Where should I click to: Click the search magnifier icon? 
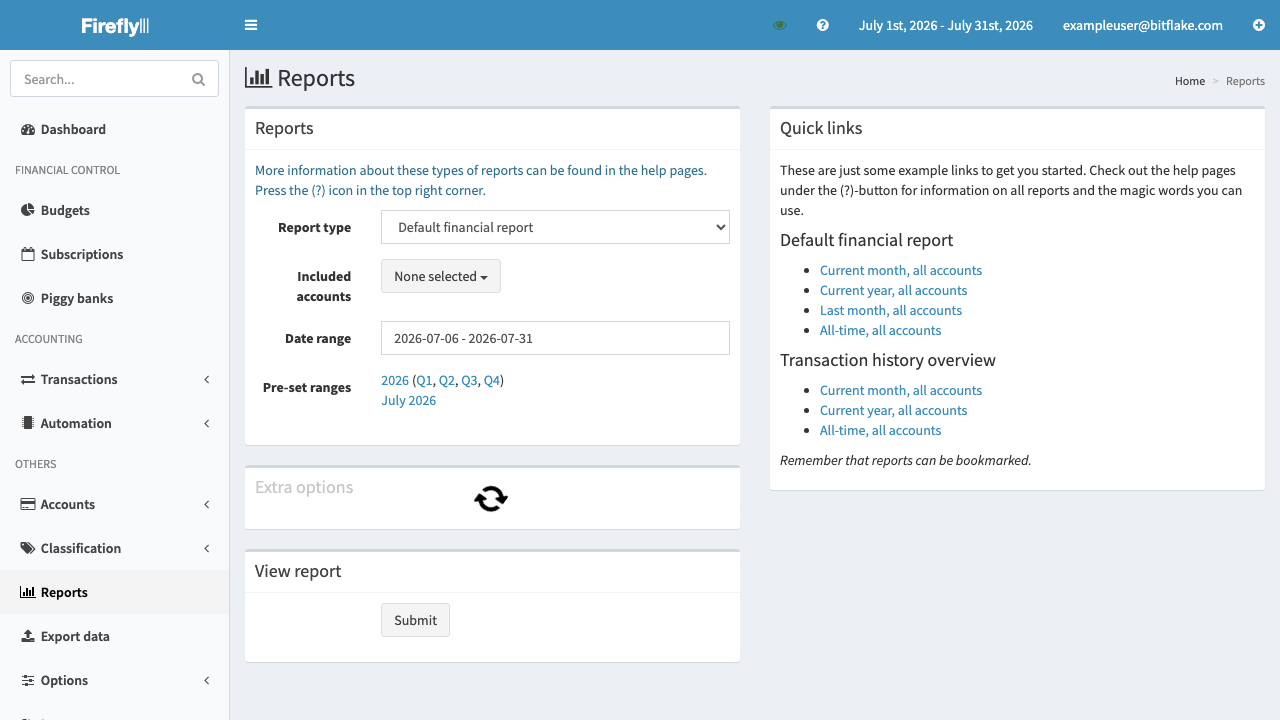(198, 79)
